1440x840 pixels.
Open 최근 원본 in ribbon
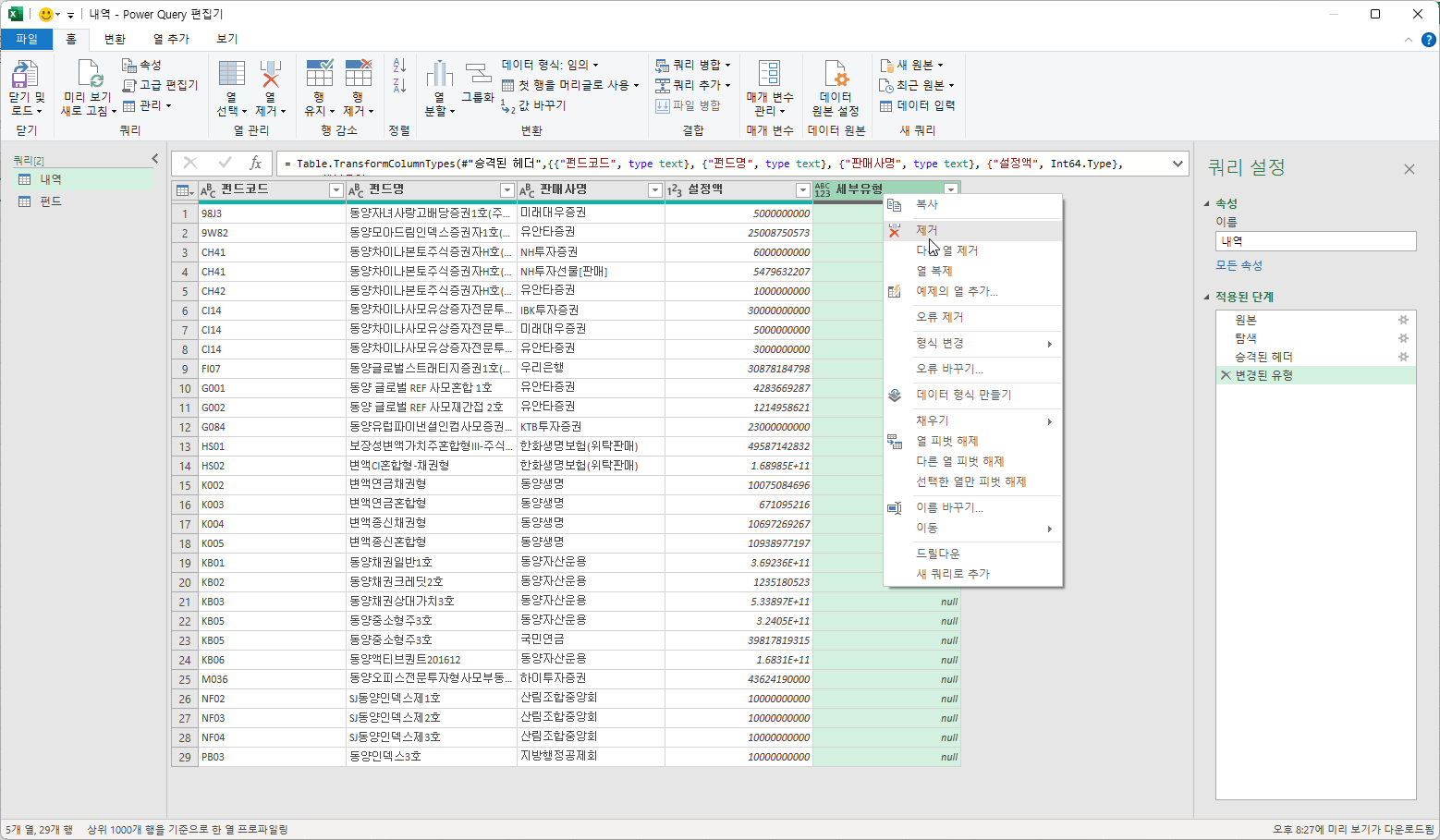(x=917, y=85)
